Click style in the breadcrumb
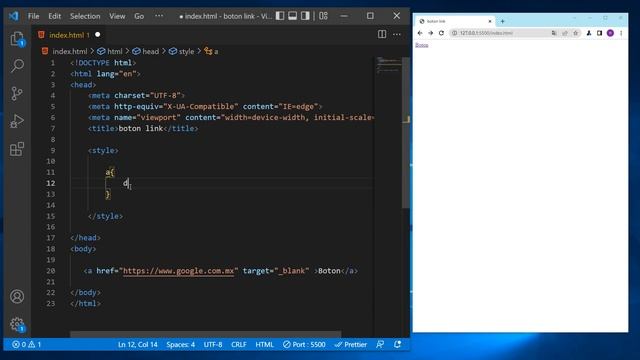 pyautogui.click(x=186, y=51)
